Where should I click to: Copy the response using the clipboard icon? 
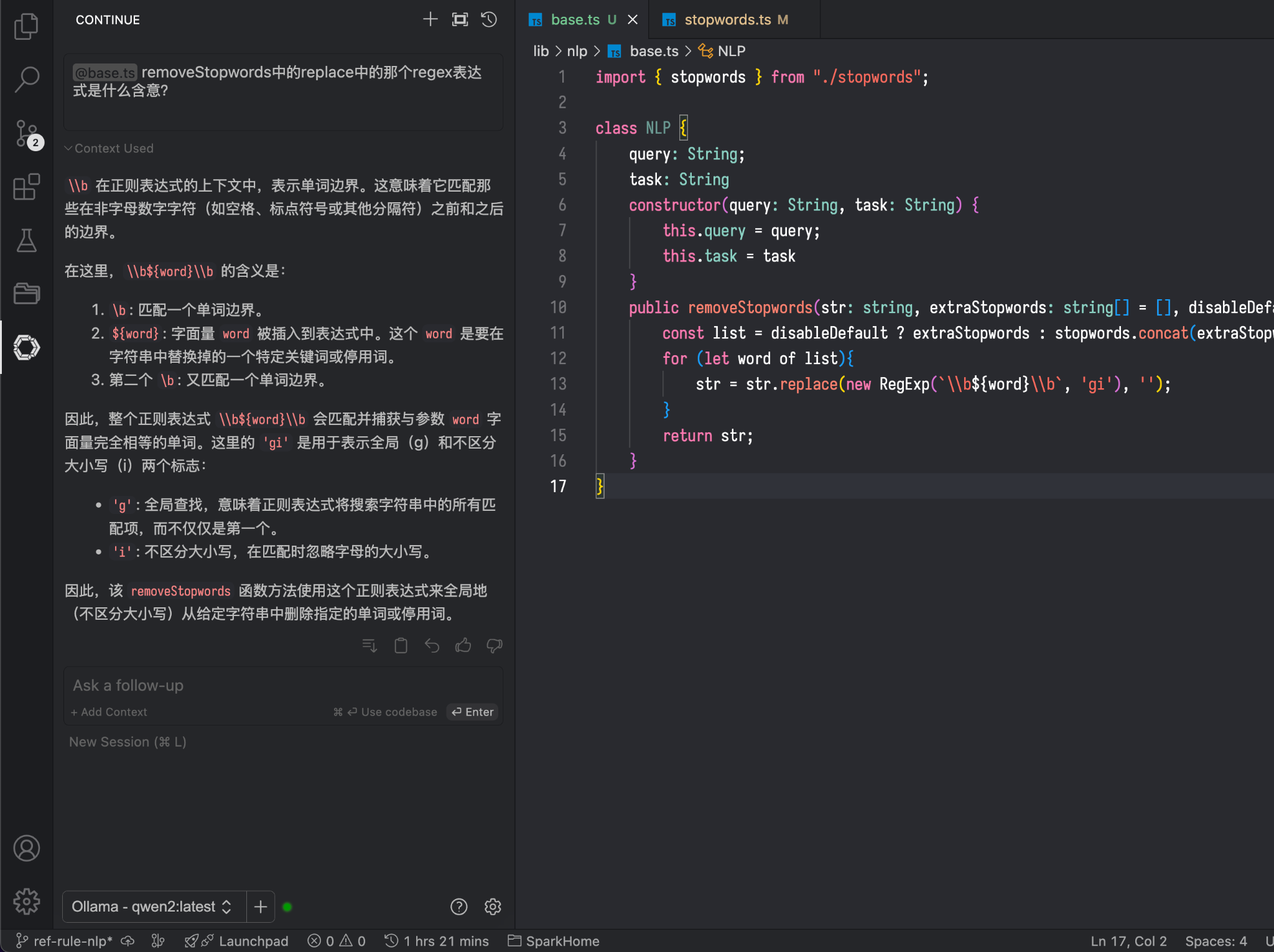pyautogui.click(x=401, y=645)
